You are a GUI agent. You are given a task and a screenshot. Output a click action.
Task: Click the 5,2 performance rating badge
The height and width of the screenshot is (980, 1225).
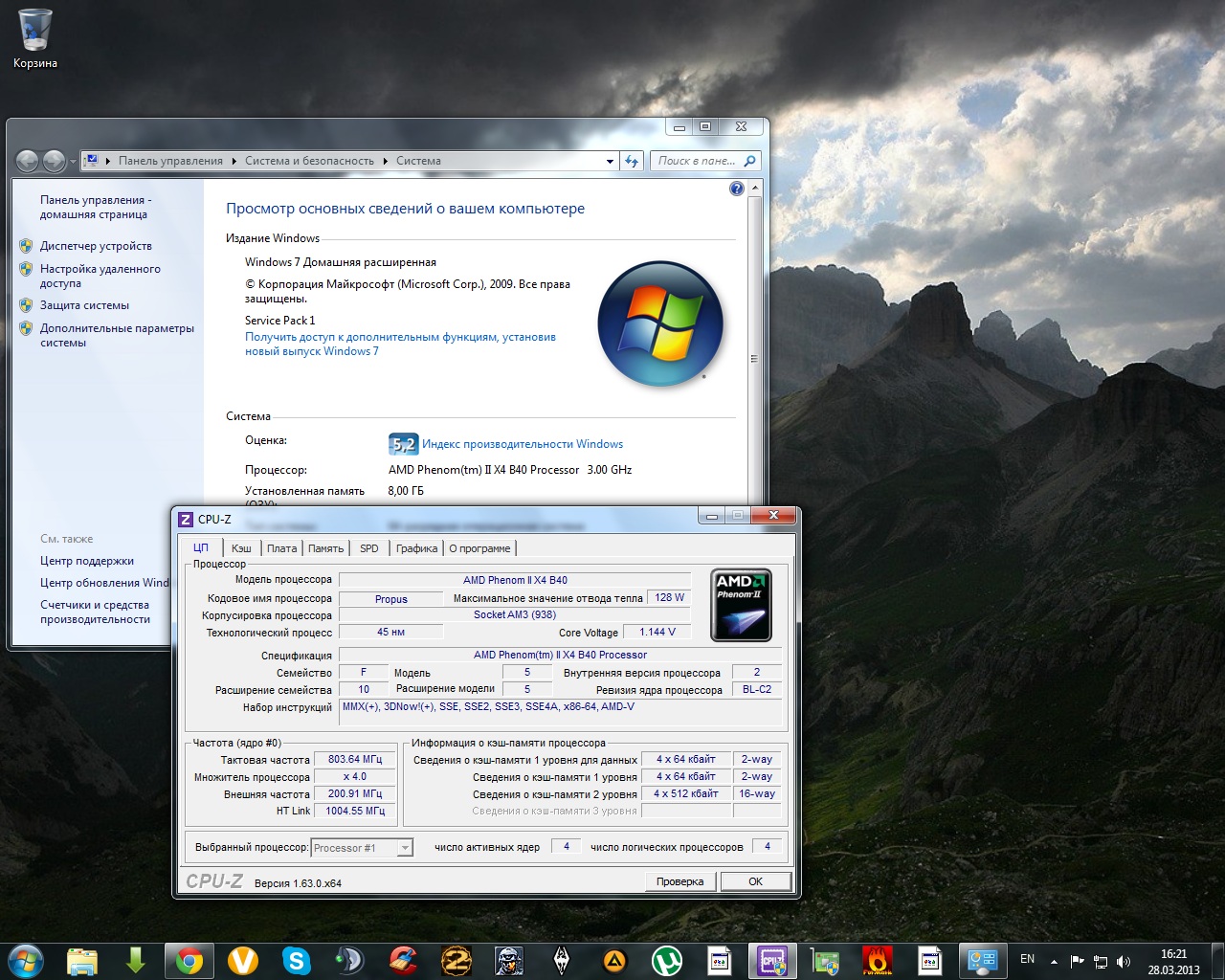(403, 444)
